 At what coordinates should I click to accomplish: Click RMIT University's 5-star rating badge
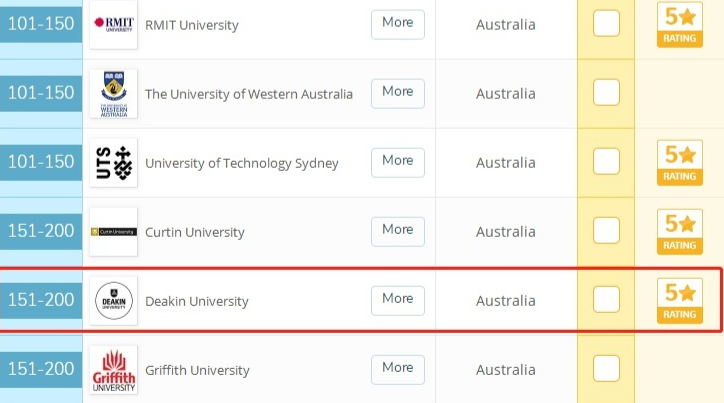pyautogui.click(x=680, y=24)
